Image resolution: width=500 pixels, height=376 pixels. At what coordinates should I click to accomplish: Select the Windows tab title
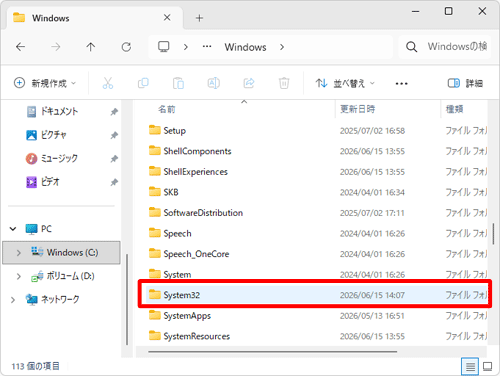pos(51,18)
